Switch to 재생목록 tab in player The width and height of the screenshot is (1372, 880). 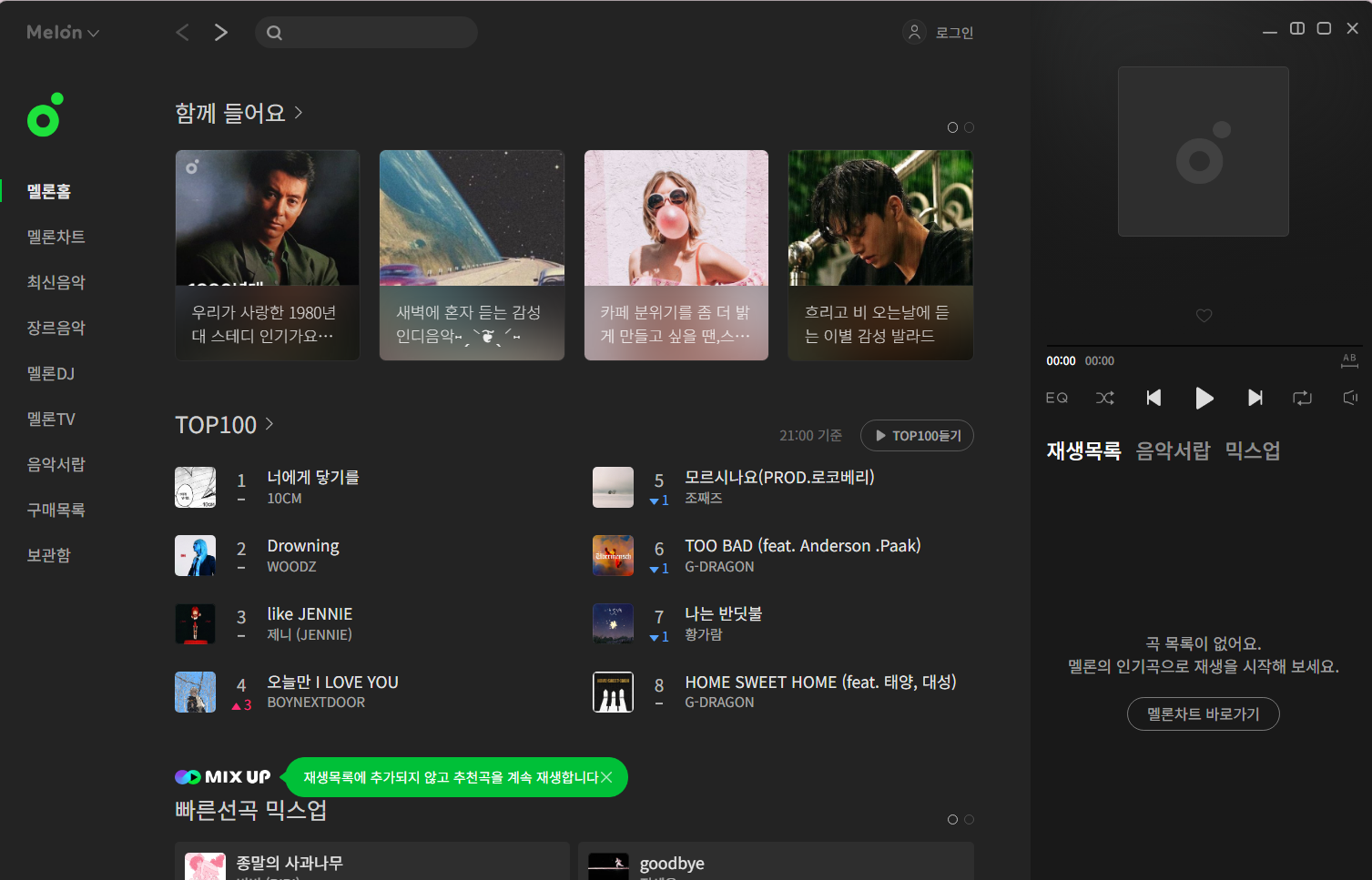(x=1083, y=450)
